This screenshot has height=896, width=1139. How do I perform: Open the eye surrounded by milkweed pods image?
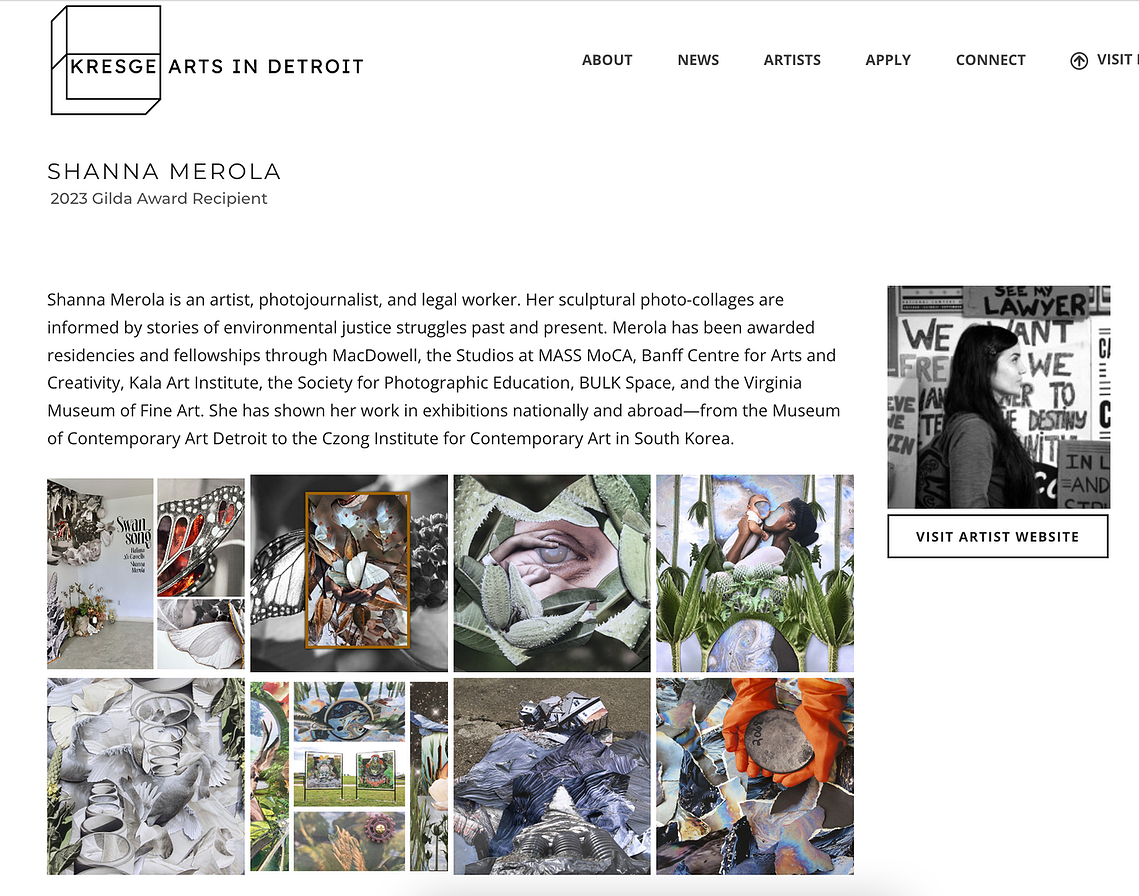552,573
